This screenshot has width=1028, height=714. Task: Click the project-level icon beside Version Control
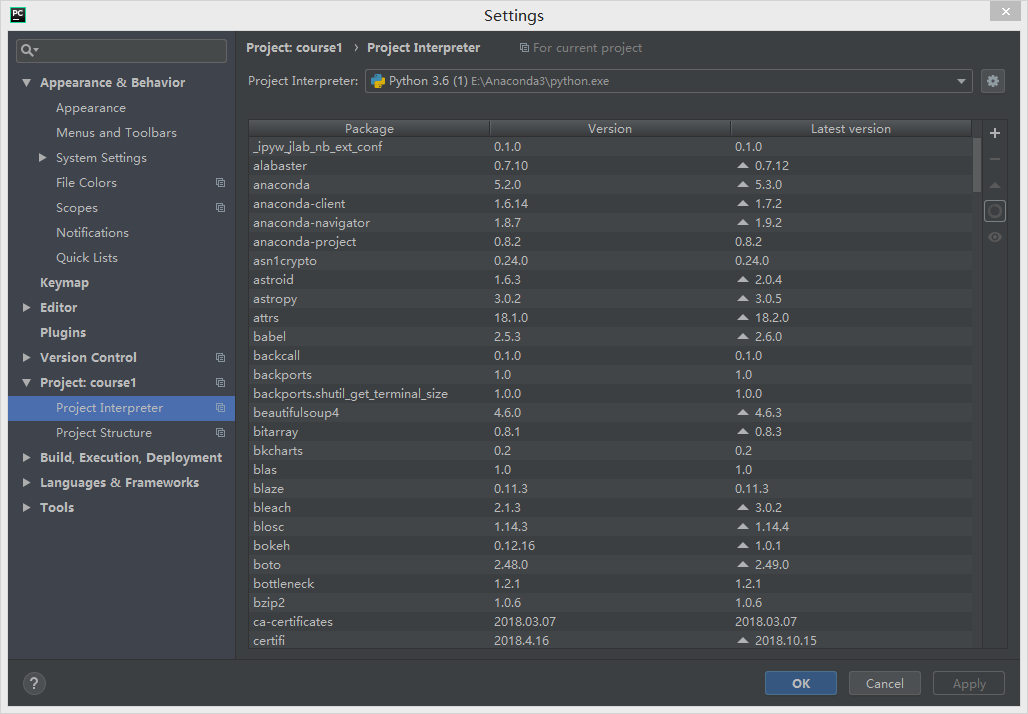pos(220,357)
